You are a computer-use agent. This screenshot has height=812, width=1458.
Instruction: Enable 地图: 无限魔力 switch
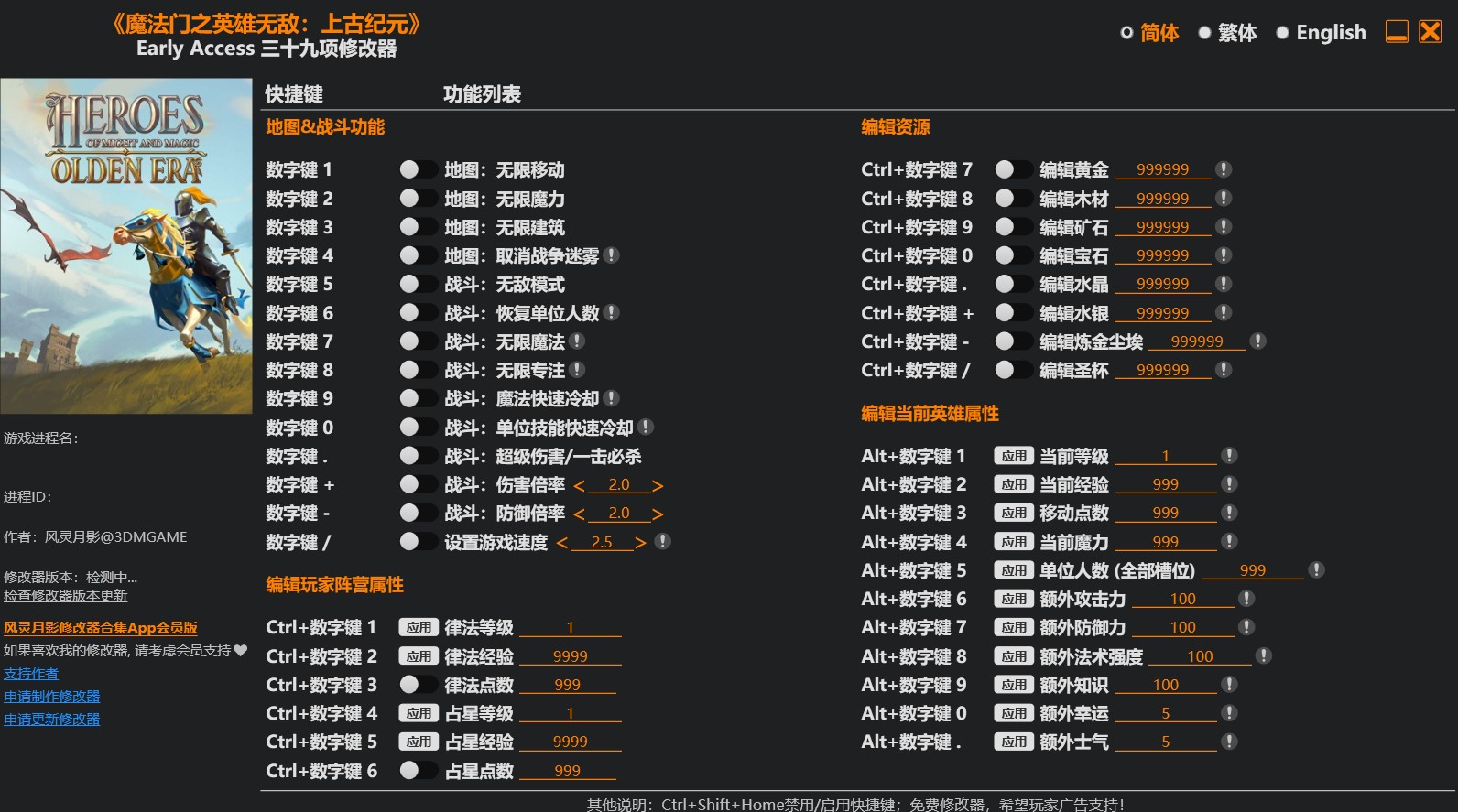419,198
